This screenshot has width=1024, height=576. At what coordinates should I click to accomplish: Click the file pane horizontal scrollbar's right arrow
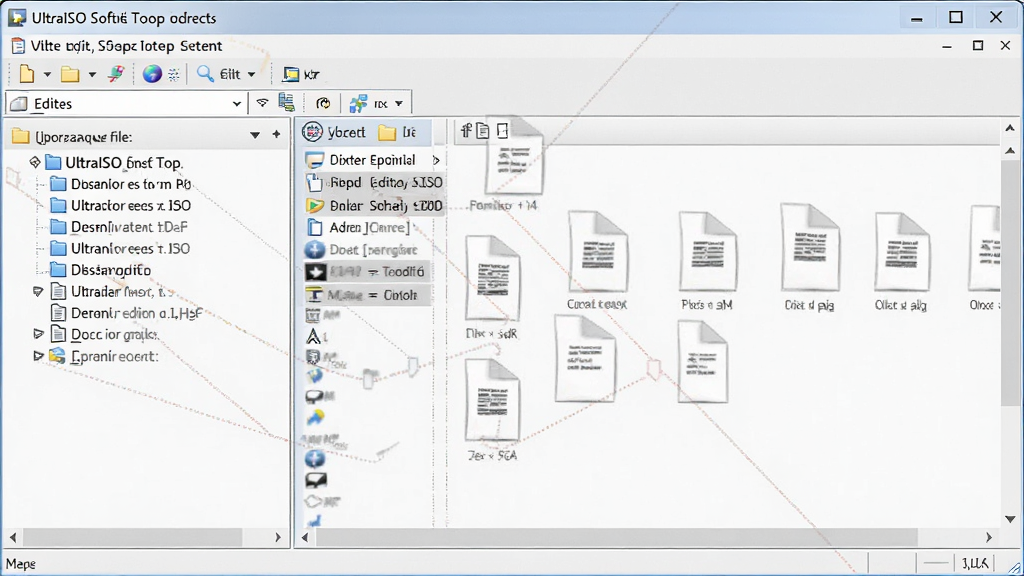point(989,537)
